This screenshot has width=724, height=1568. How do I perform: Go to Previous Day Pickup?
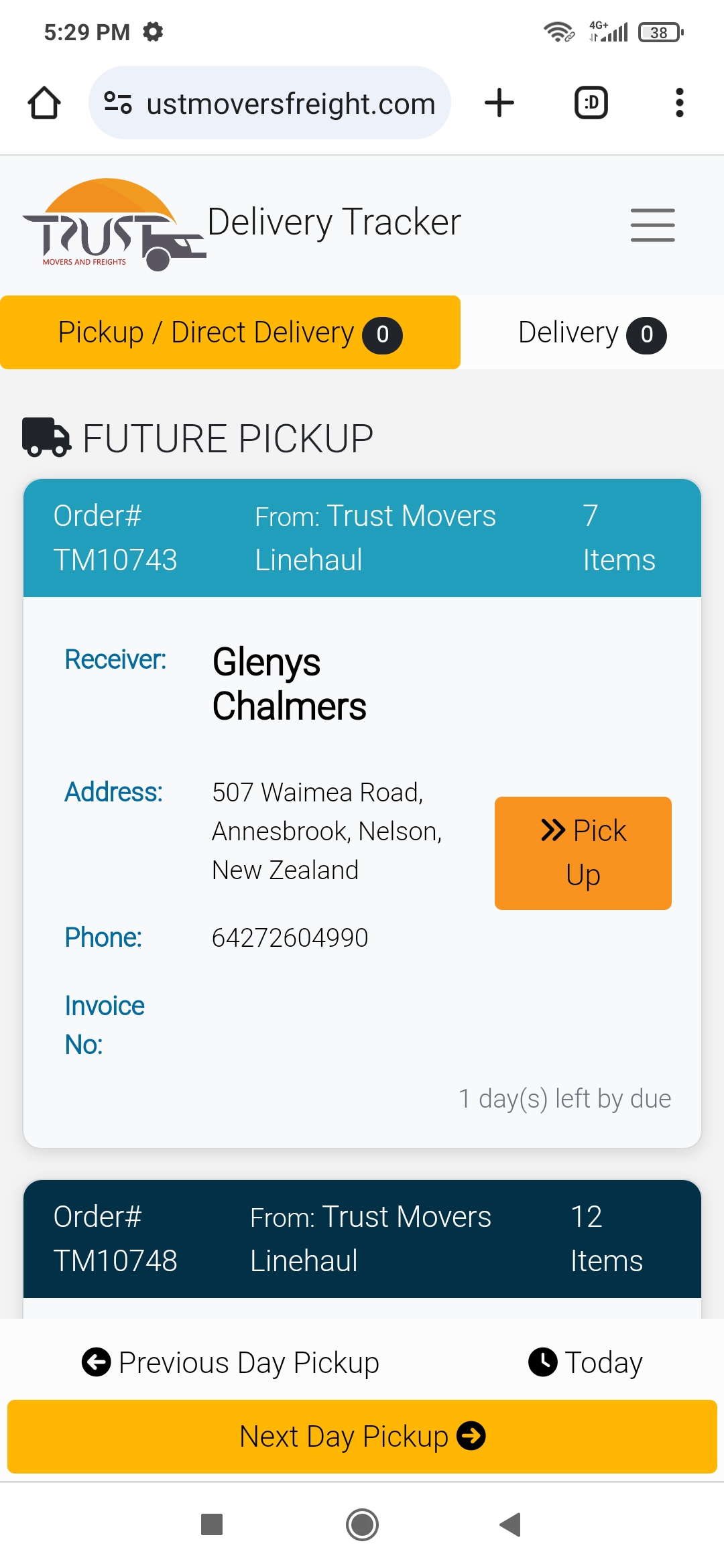pos(231,1362)
